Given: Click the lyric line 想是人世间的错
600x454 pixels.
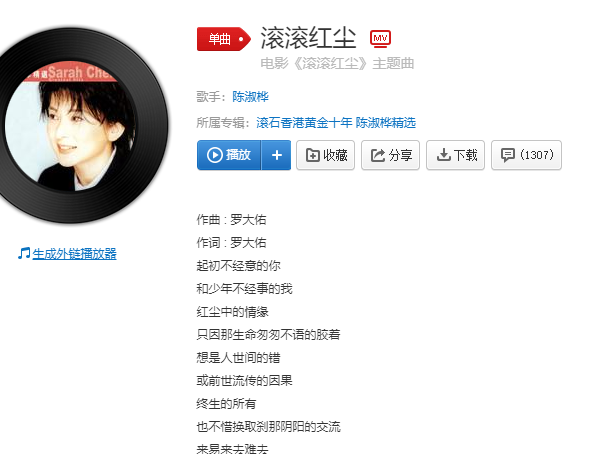Looking at the screenshot, I should coord(238,358).
